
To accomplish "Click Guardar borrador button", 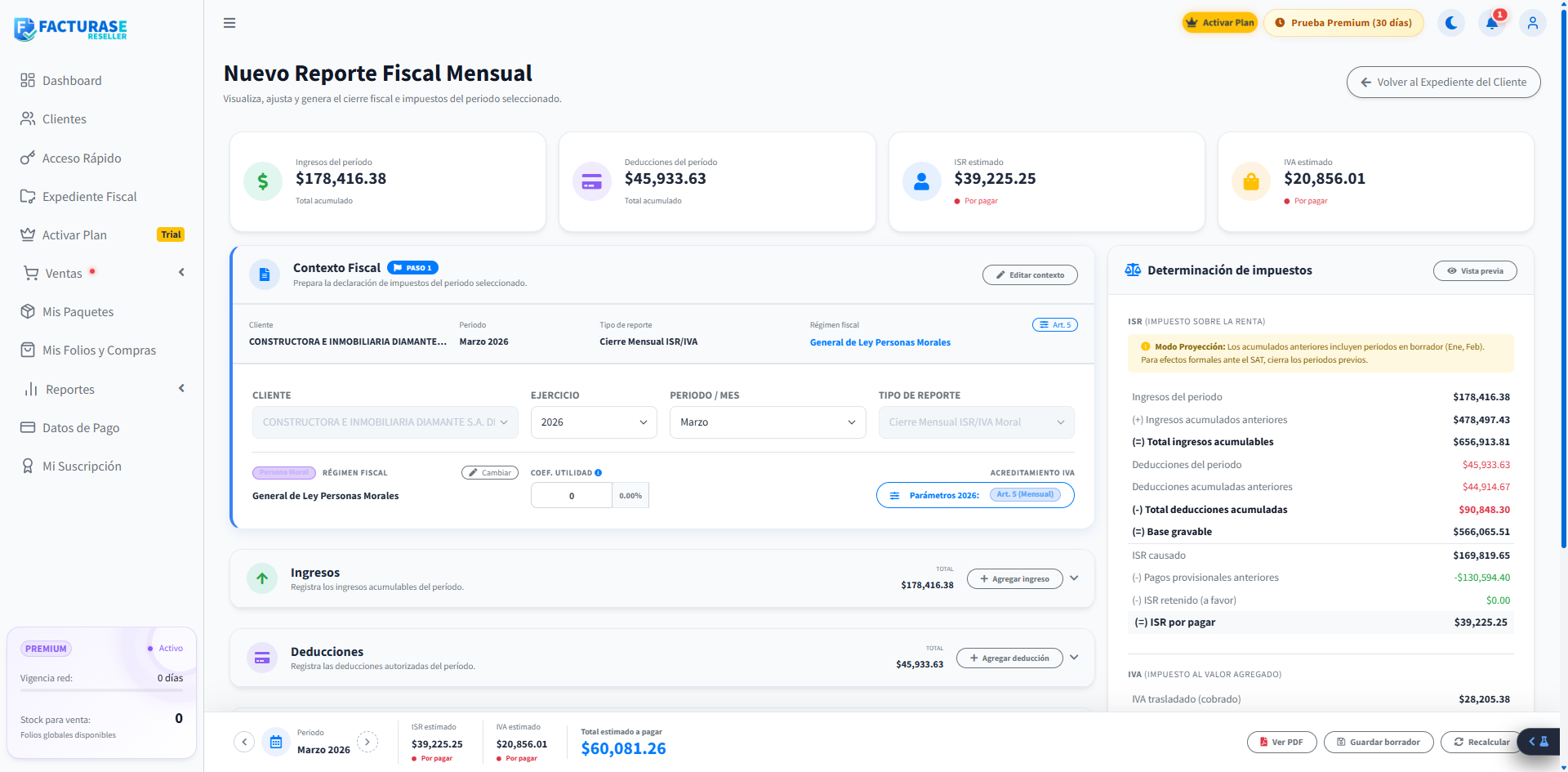I will point(1379,742).
